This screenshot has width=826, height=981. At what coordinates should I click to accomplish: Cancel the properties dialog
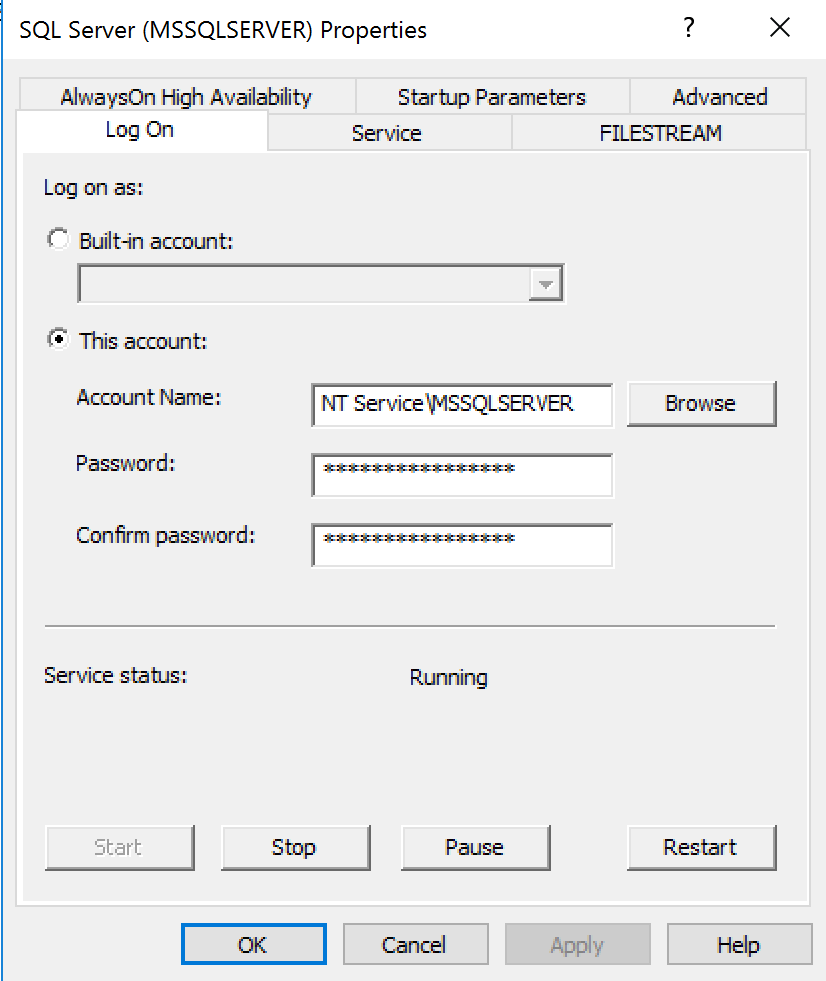point(415,945)
